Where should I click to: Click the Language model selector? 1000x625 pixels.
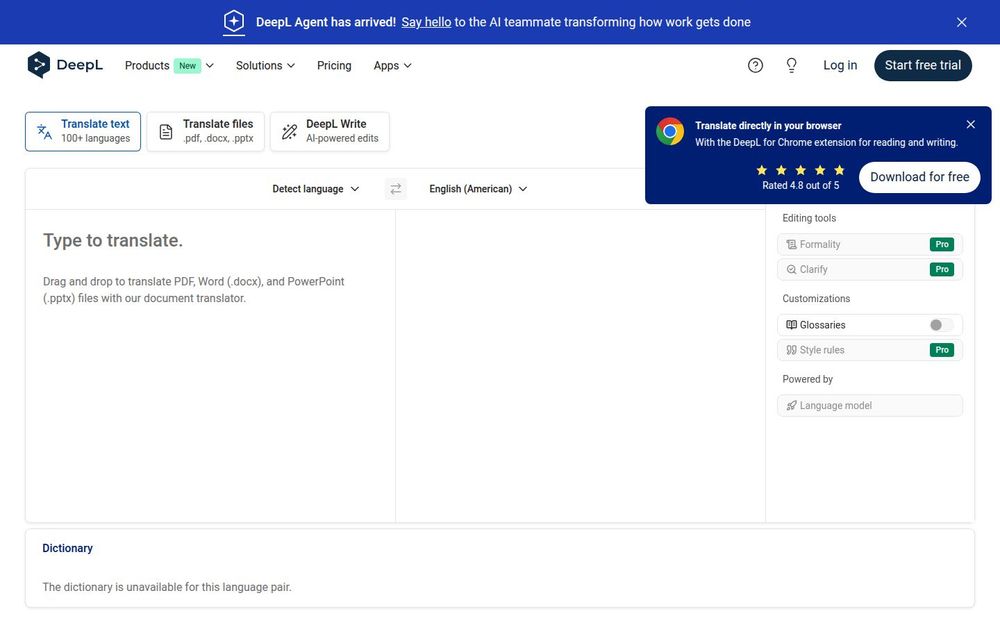pos(870,405)
